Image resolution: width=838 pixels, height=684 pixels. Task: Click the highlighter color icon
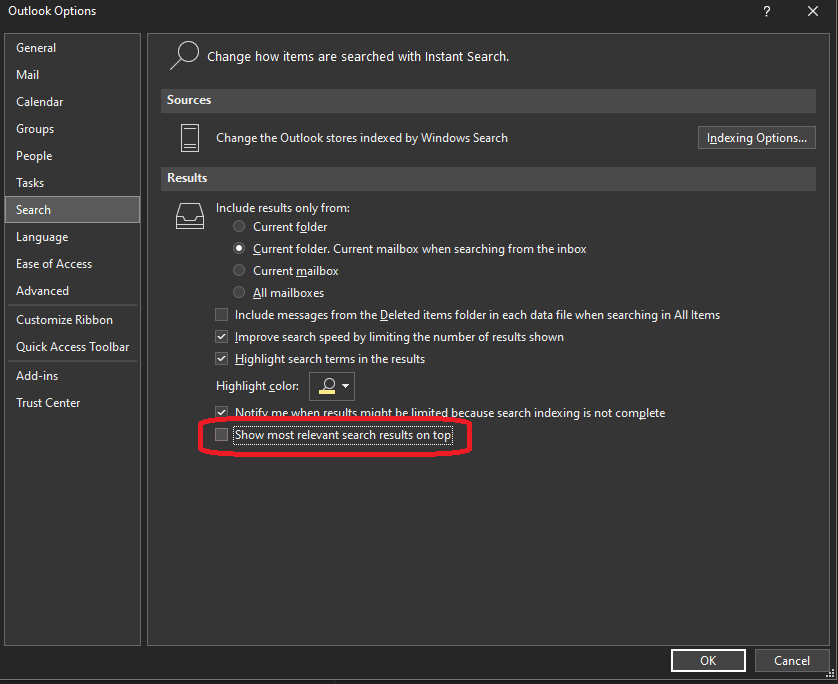click(x=327, y=386)
